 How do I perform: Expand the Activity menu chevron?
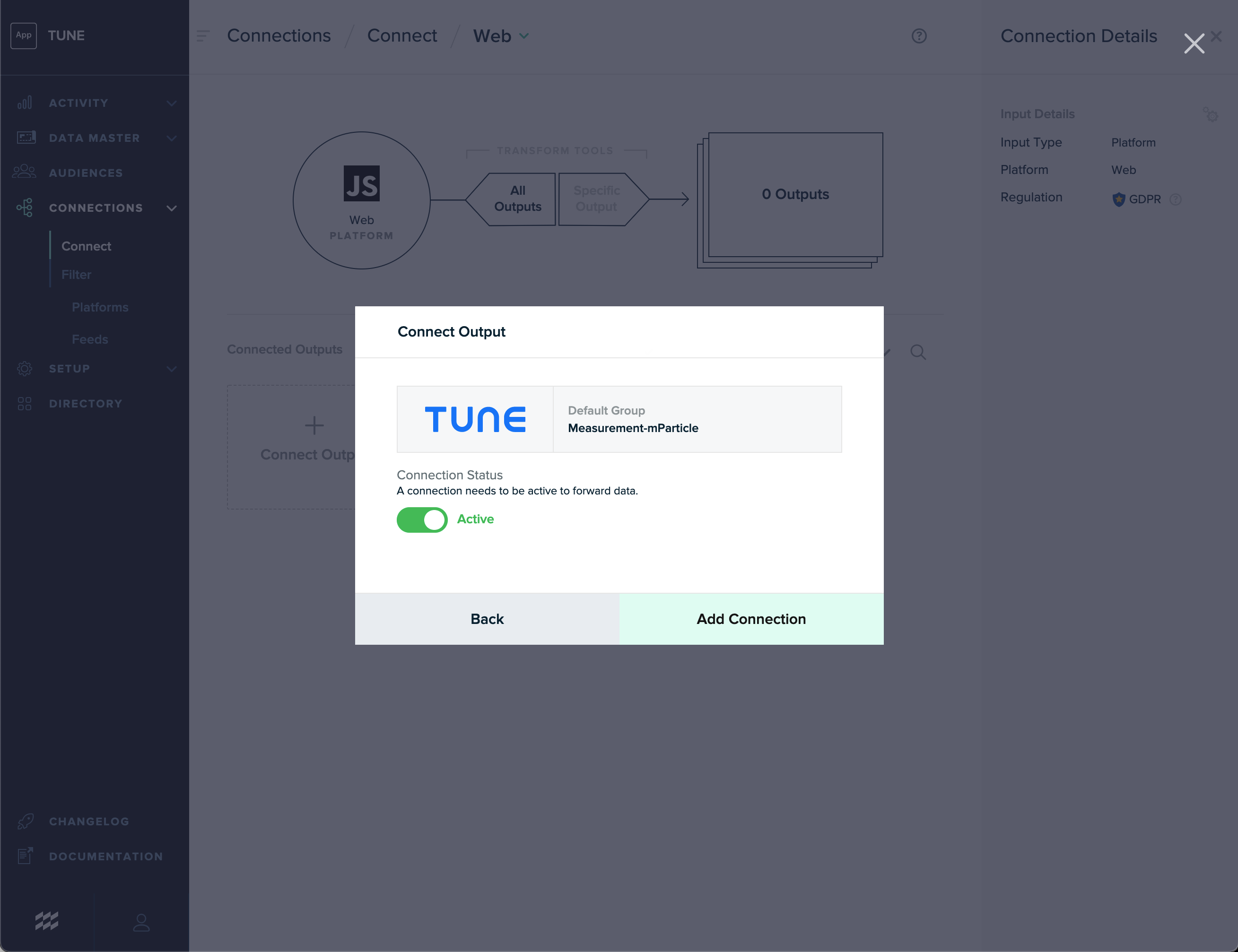pos(172,103)
